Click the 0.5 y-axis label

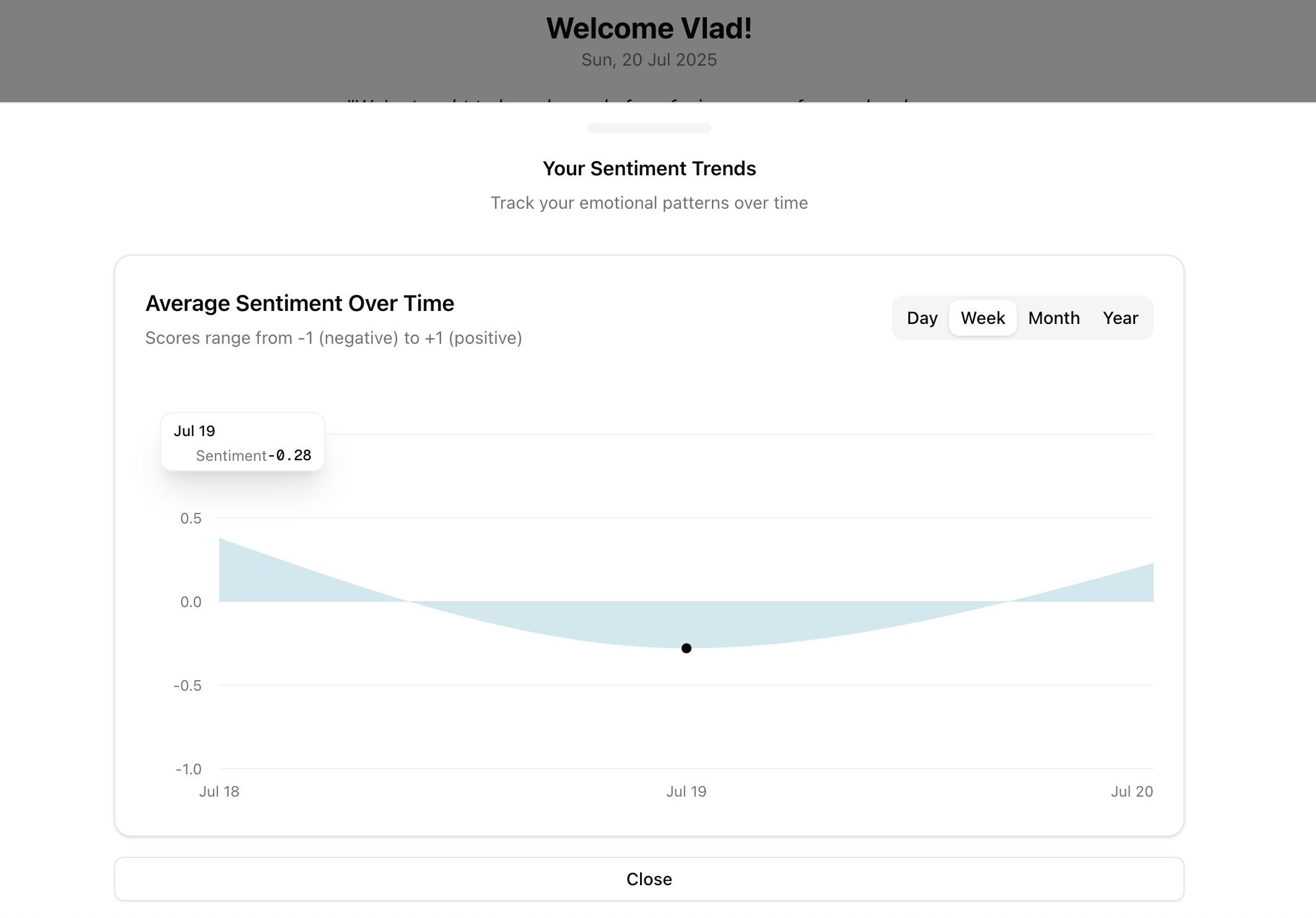tap(190, 518)
